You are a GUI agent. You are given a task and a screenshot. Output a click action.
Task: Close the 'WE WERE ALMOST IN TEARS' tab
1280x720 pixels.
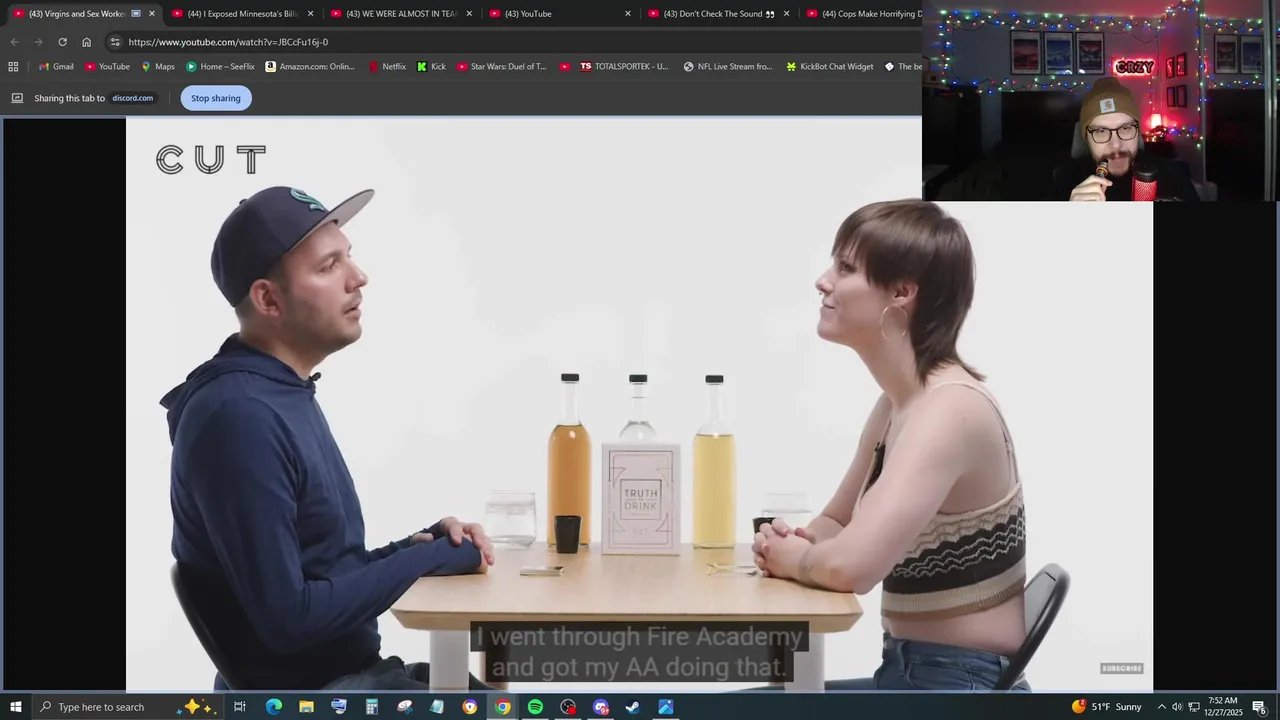pyautogui.click(x=469, y=14)
